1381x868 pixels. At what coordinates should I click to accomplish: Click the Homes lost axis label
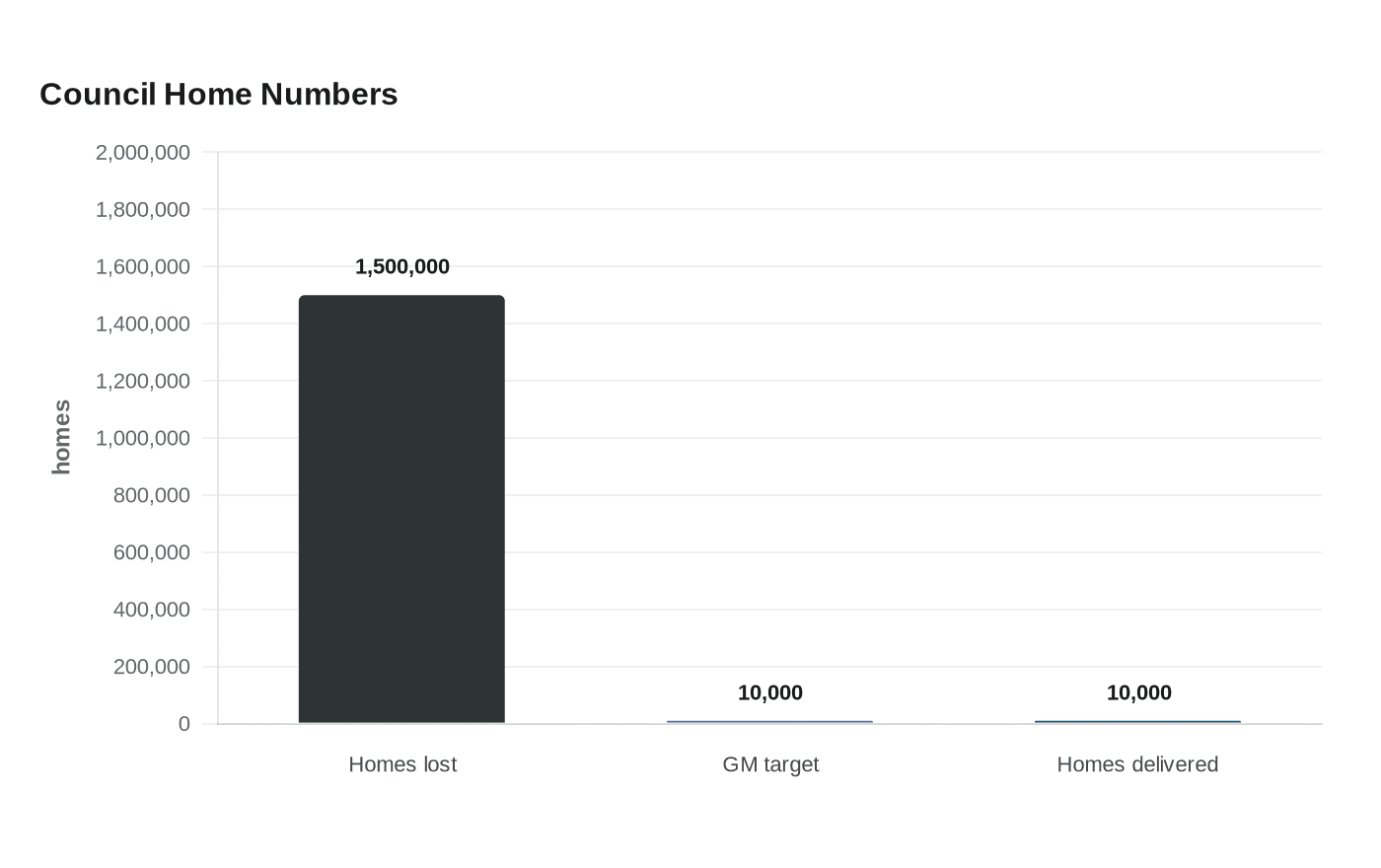[x=402, y=764]
